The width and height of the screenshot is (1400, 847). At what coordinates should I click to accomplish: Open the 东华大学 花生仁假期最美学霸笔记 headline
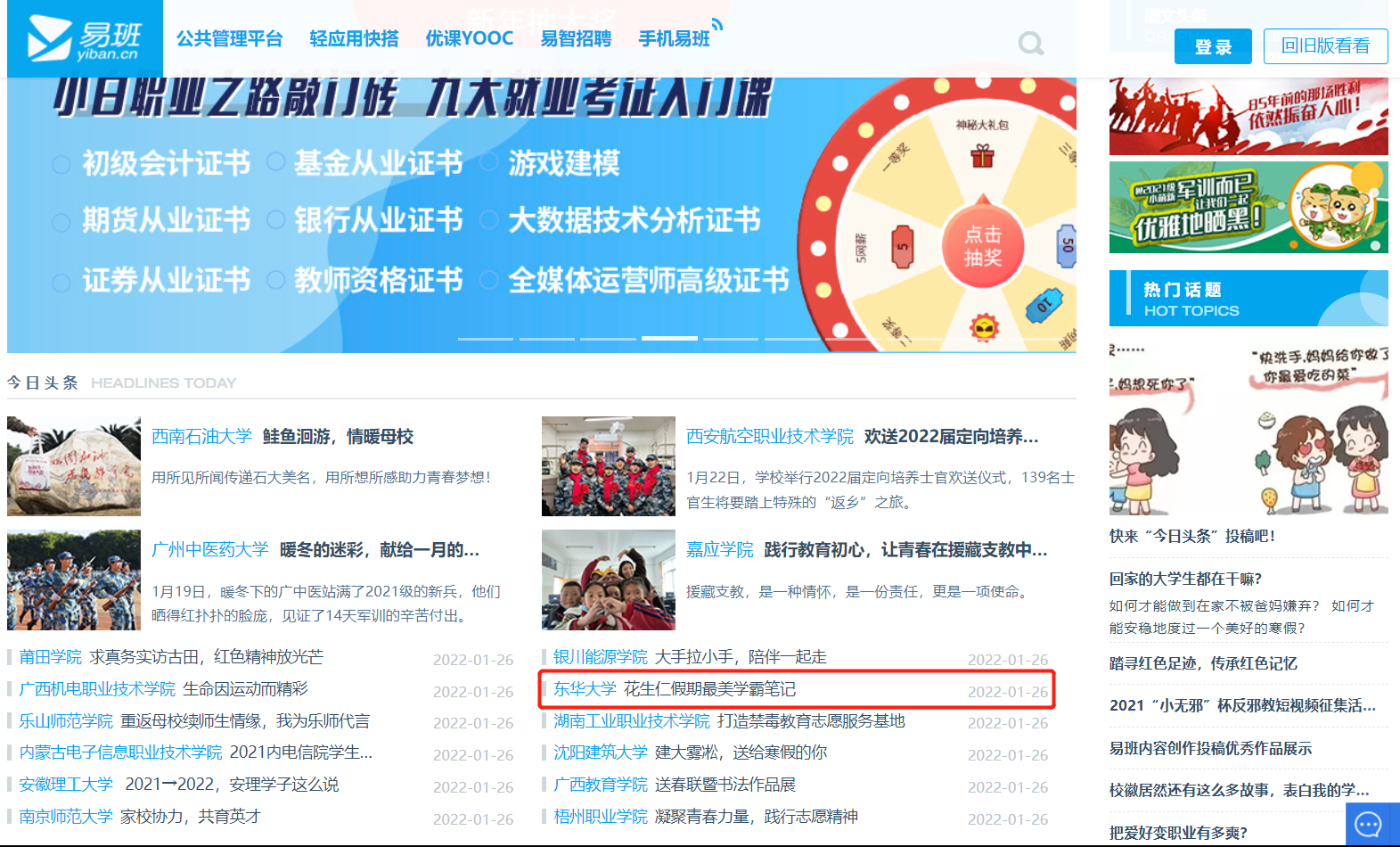tap(709, 689)
